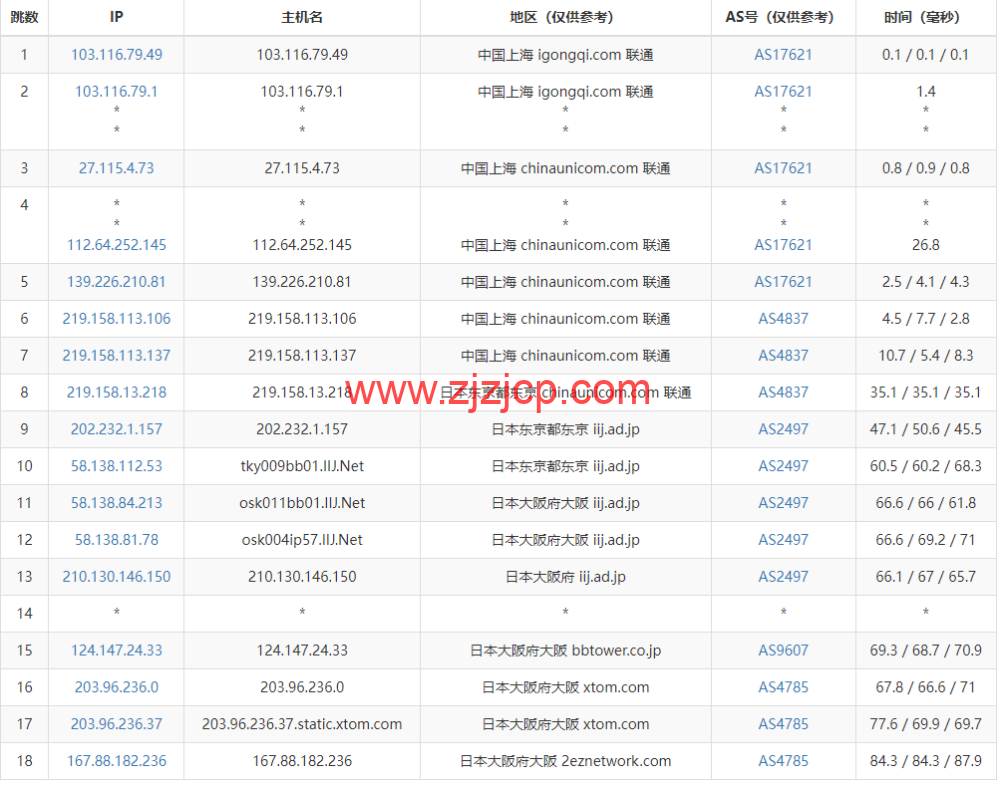Open IP link 27.115.4.73 on hop 3
The height and width of the screenshot is (785, 1000).
click(x=116, y=168)
